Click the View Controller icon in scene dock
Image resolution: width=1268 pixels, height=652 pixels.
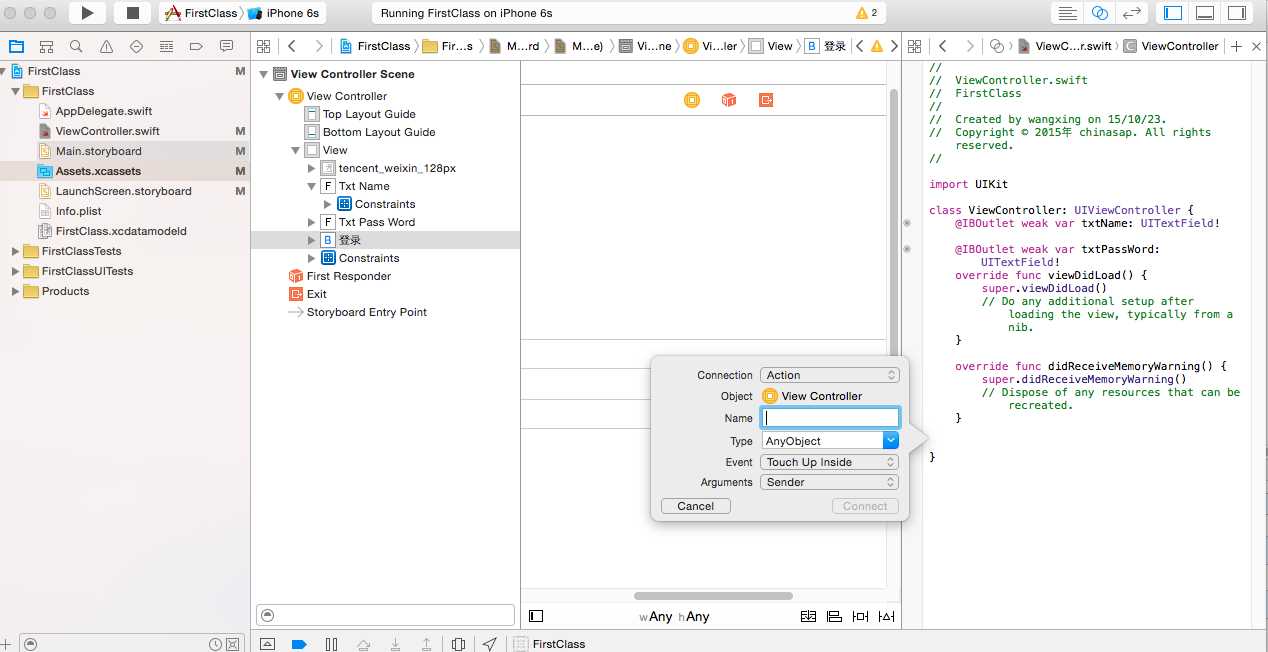click(692, 100)
